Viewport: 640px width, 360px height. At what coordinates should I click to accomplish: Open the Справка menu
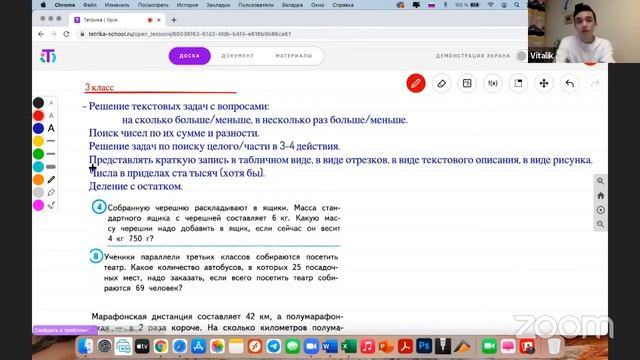point(343,5)
